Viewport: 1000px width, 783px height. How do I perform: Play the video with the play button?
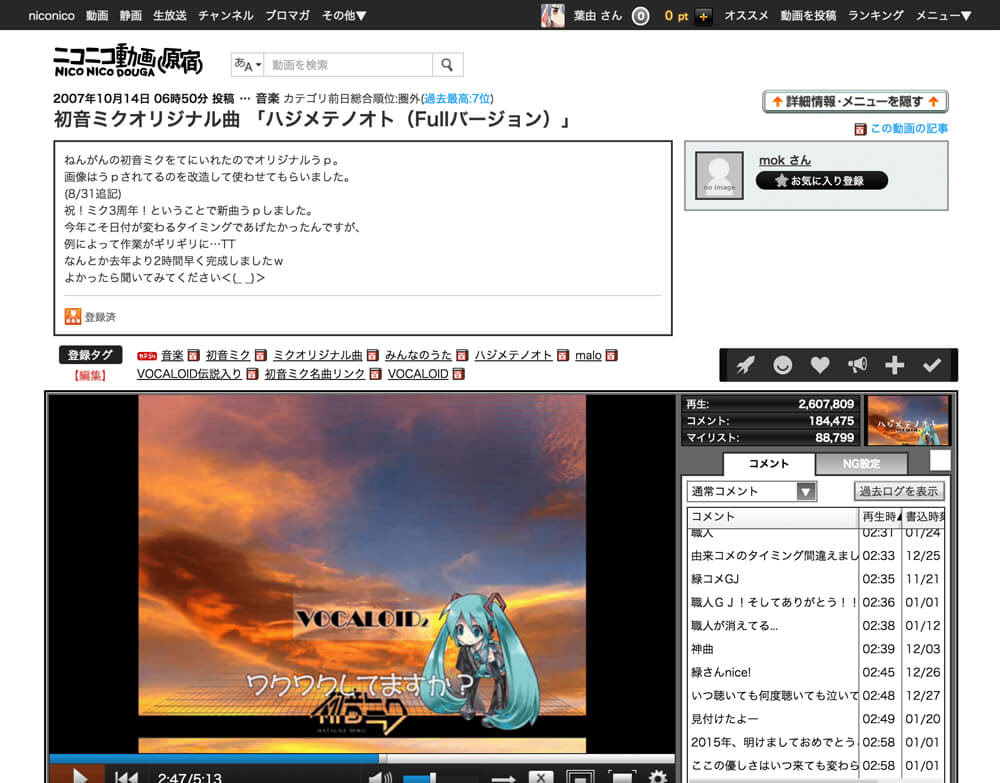pos(78,774)
